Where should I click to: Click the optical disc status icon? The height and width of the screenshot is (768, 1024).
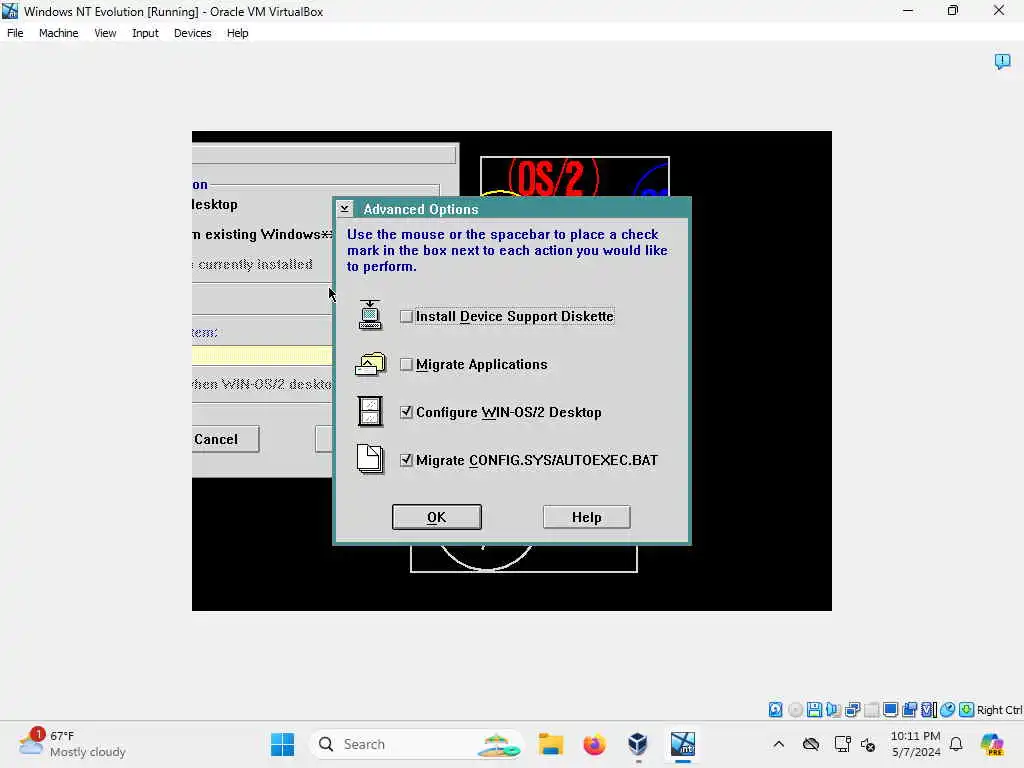pyautogui.click(x=795, y=710)
